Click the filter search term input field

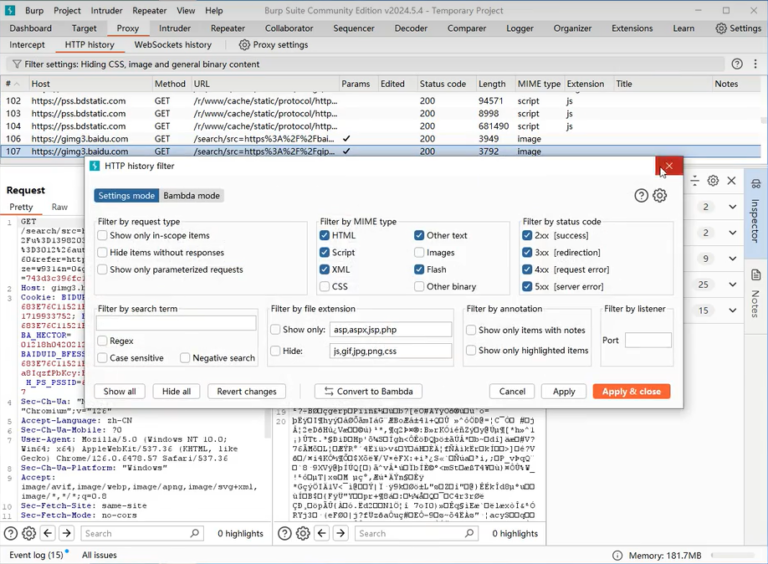(x=176, y=323)
